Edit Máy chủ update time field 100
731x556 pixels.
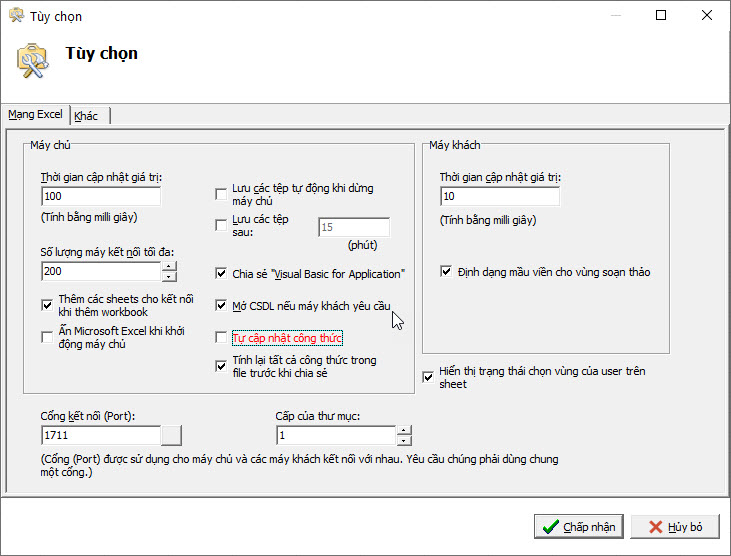[x=101, y=196]
